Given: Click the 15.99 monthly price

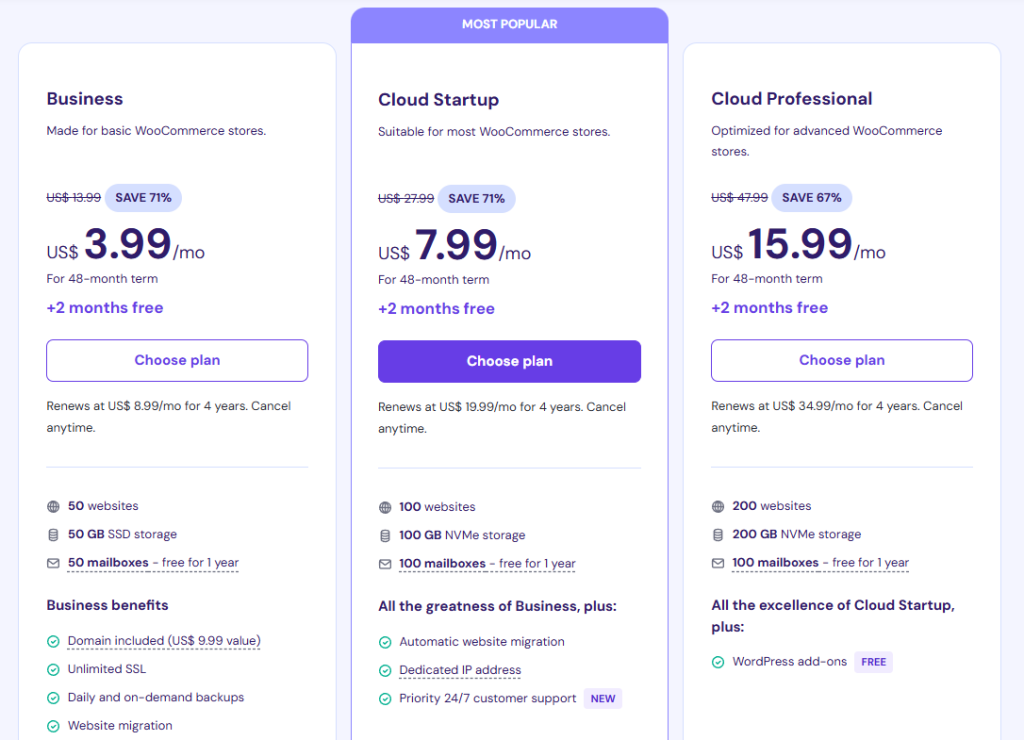Looking at the screenshot, I should (800, 244).
